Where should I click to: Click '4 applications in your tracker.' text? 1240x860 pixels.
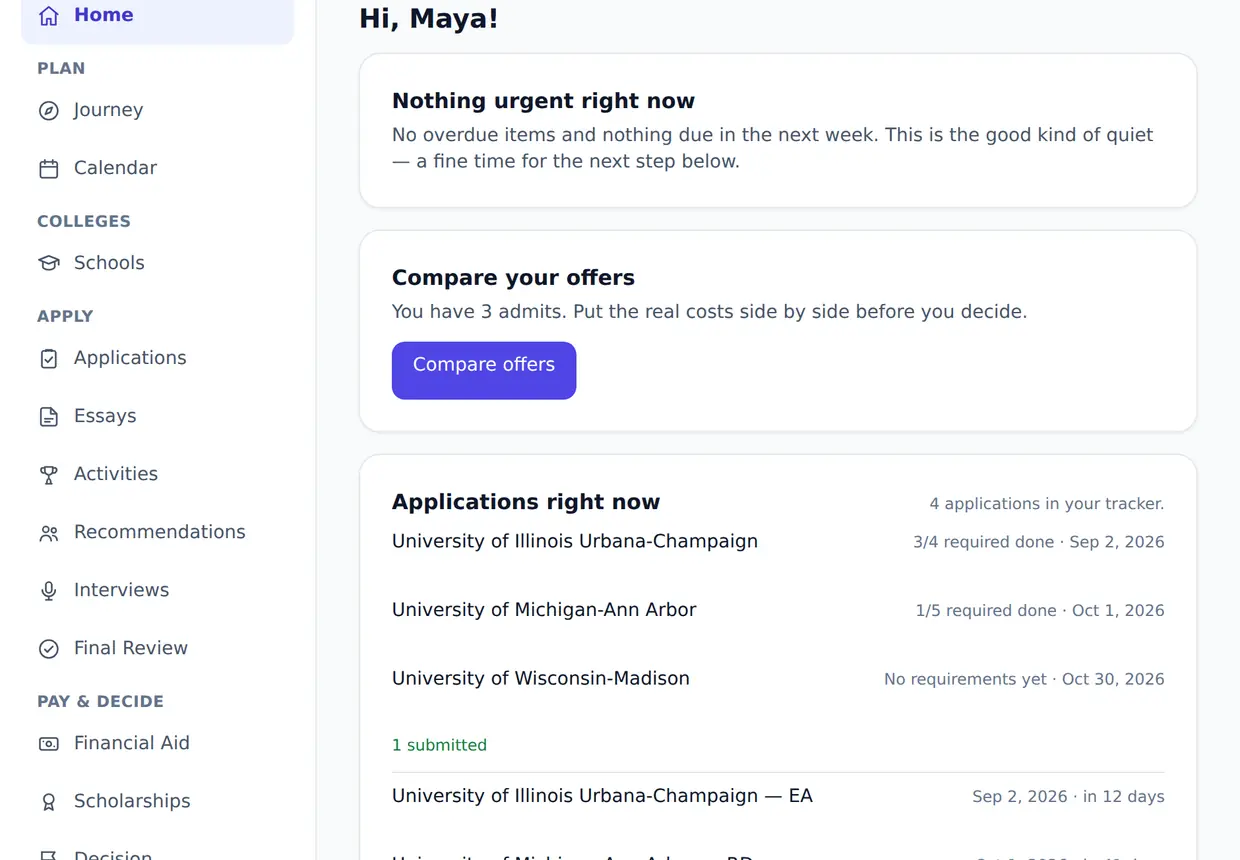tap(1047, 504)
